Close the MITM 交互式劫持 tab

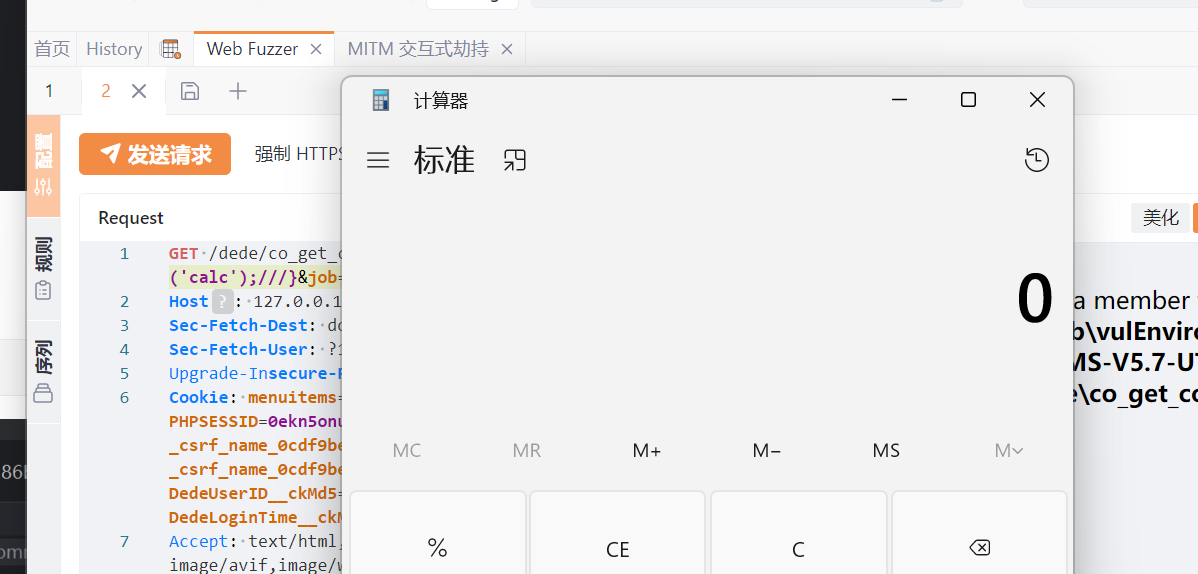[x=506, y=49]
